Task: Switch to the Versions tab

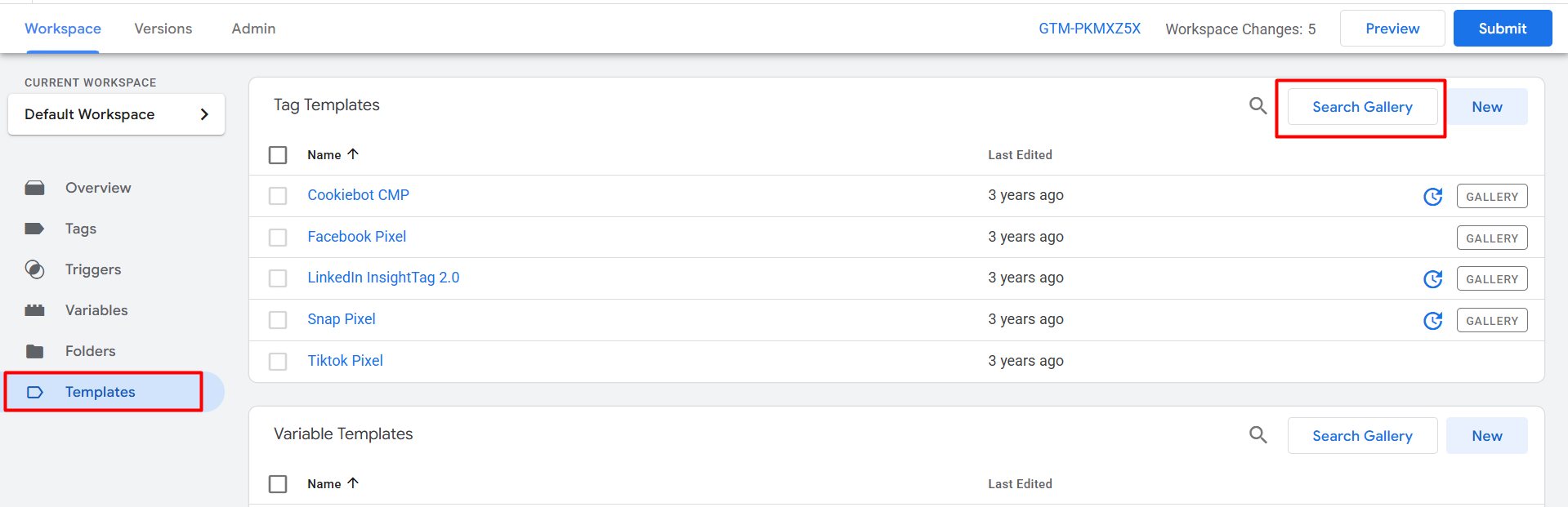Action: click(x=163, y=29)
